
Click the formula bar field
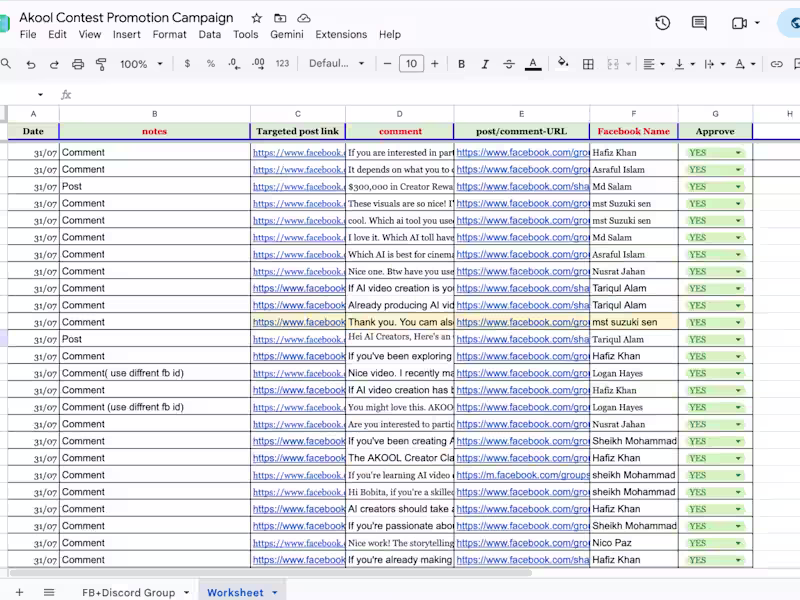click(434, 95)
